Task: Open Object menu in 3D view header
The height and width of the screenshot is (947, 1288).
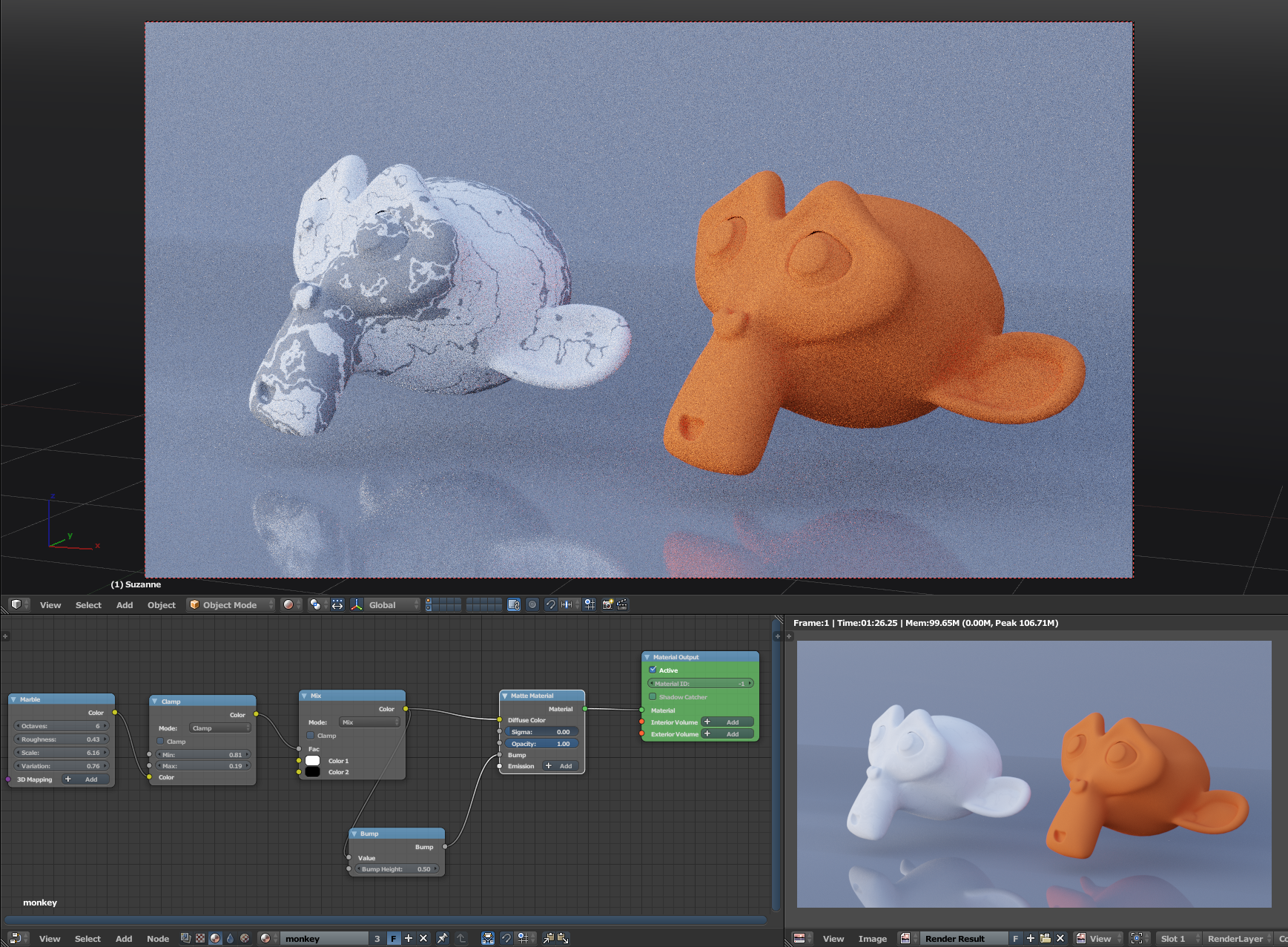Action: coord(162,605)
